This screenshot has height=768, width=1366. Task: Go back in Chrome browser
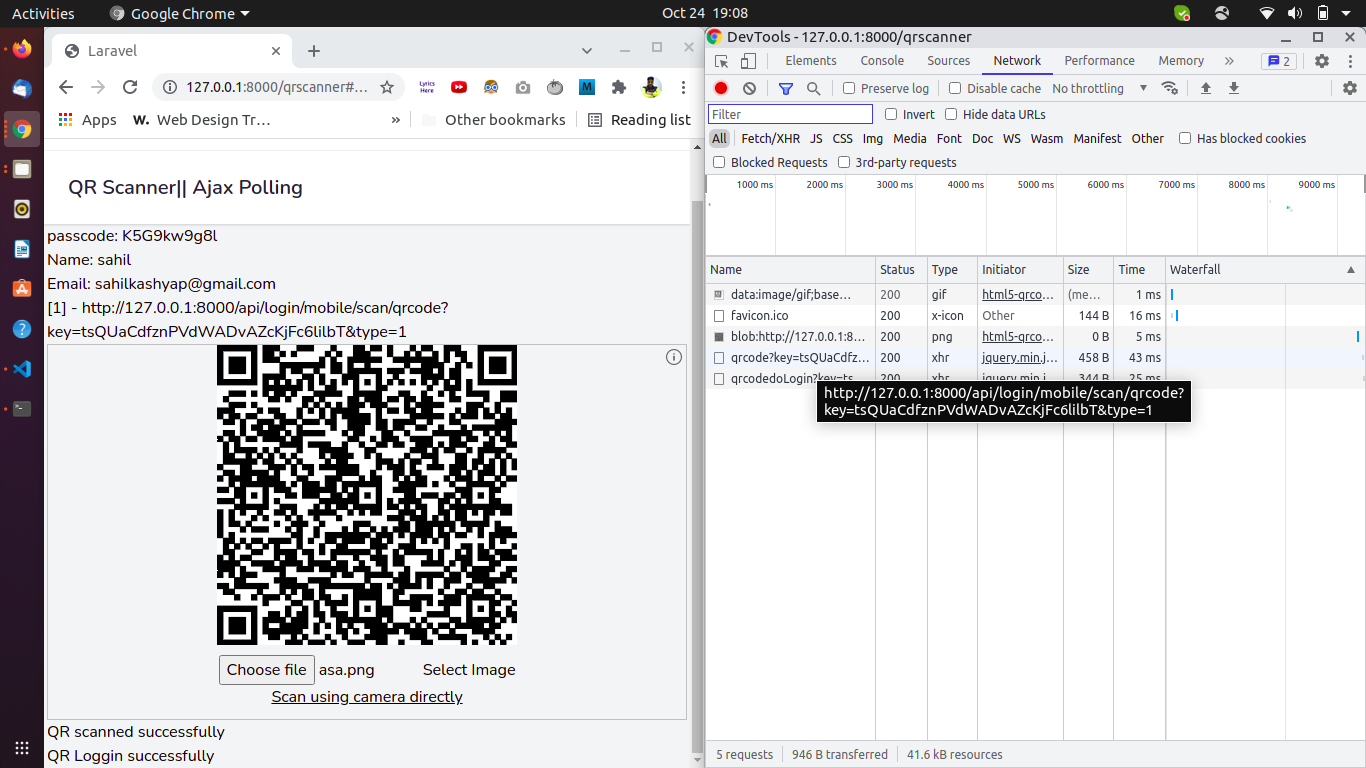(x=66, y=87)
